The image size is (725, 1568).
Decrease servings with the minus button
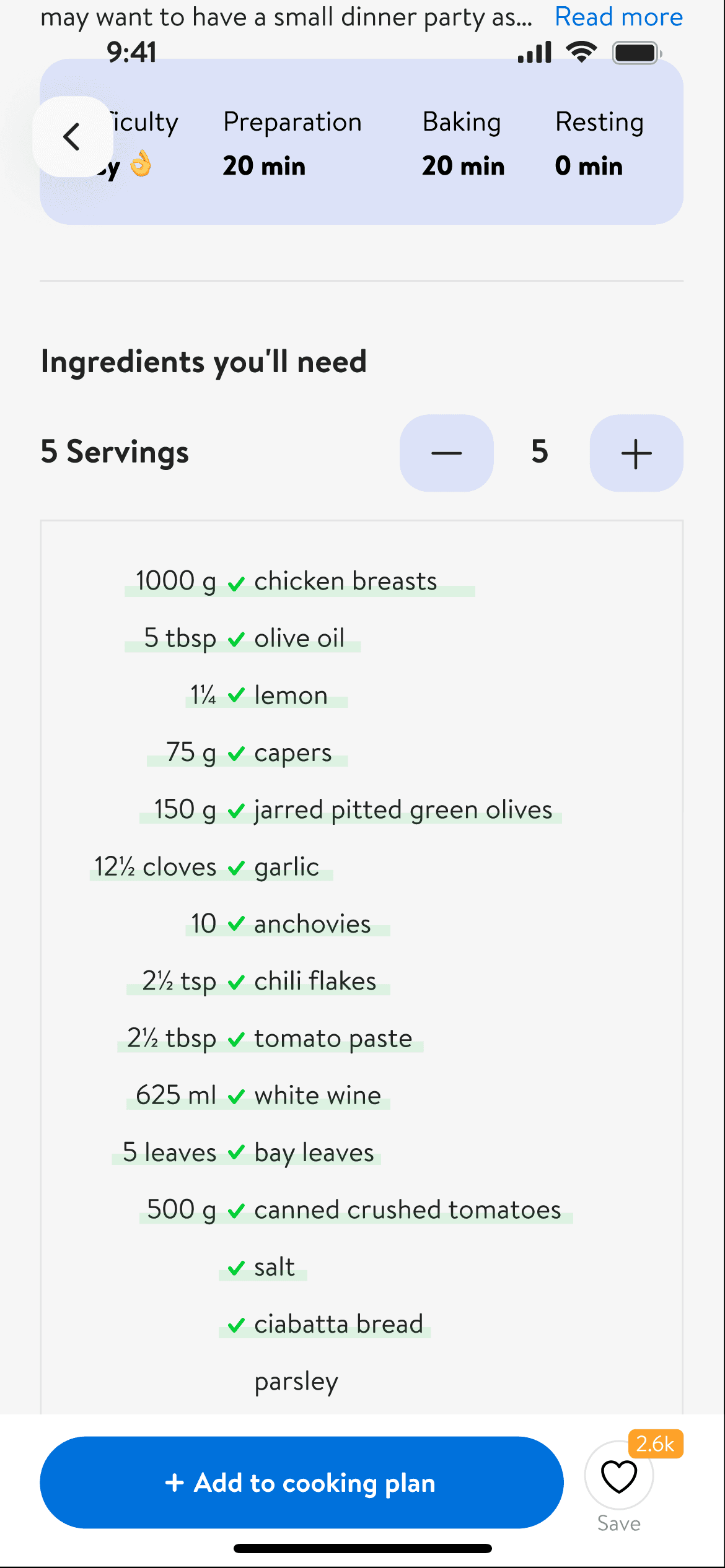click(x=446, y=453)
